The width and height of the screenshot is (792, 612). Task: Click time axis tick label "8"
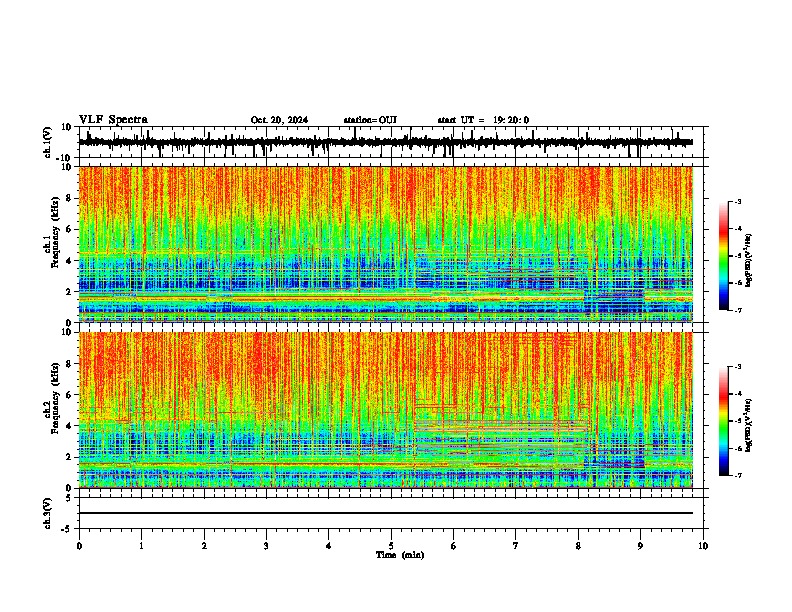click(578, 546)
